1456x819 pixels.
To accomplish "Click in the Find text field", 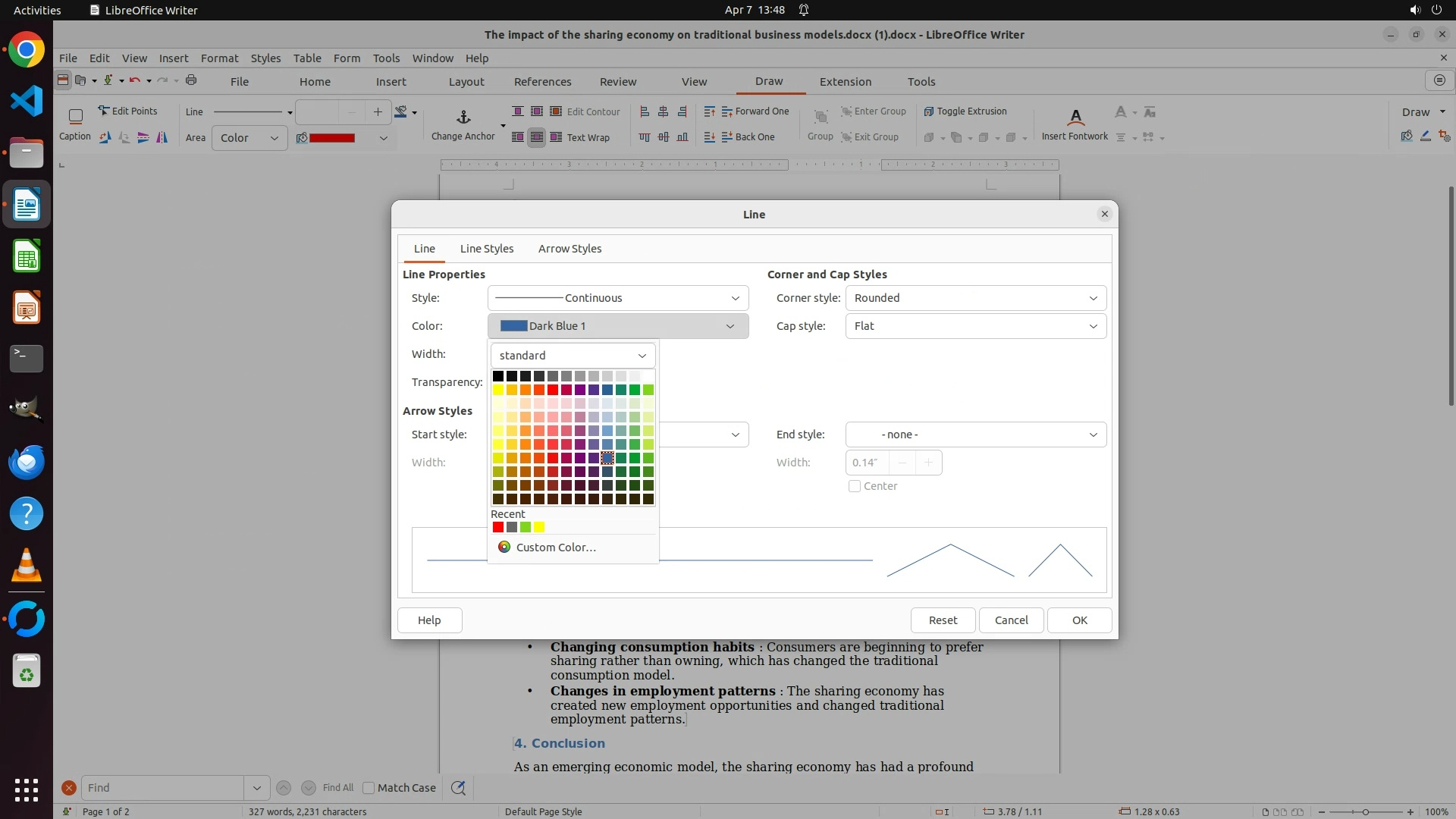I will pyautogui.click(x=163, y=788).
